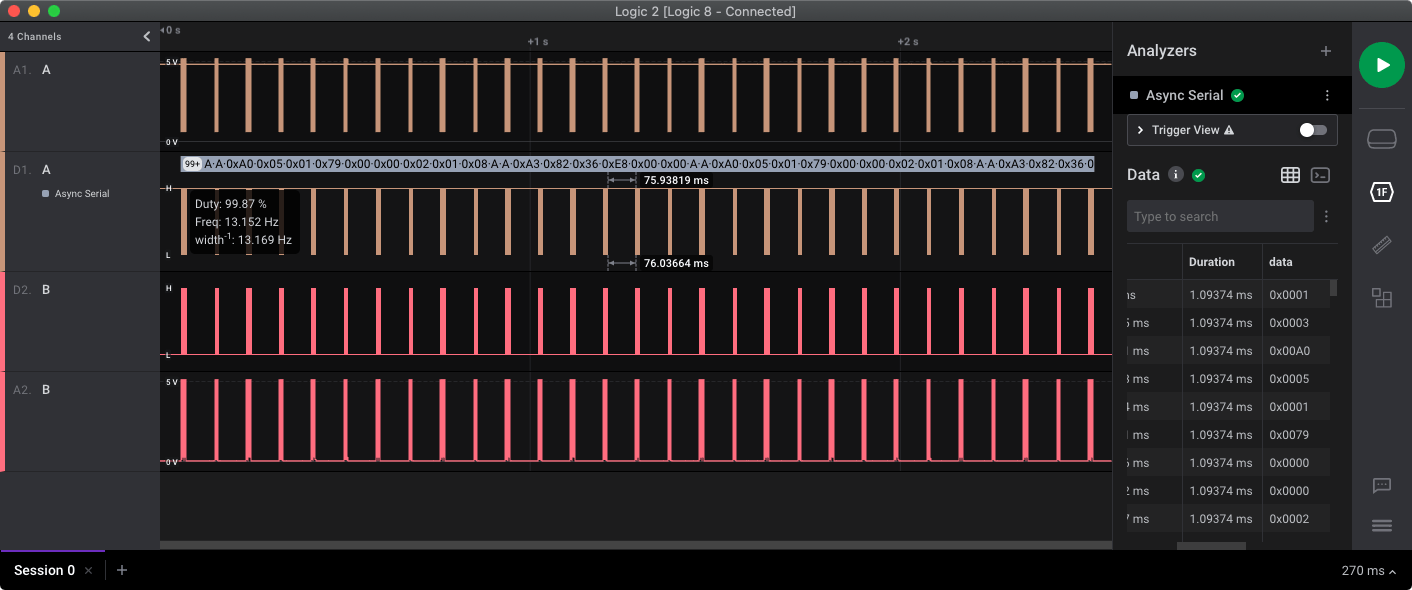Click the Freq: 13.152 Hz readout
This screenshot has height=590, width=1412.
pos(237,222)
